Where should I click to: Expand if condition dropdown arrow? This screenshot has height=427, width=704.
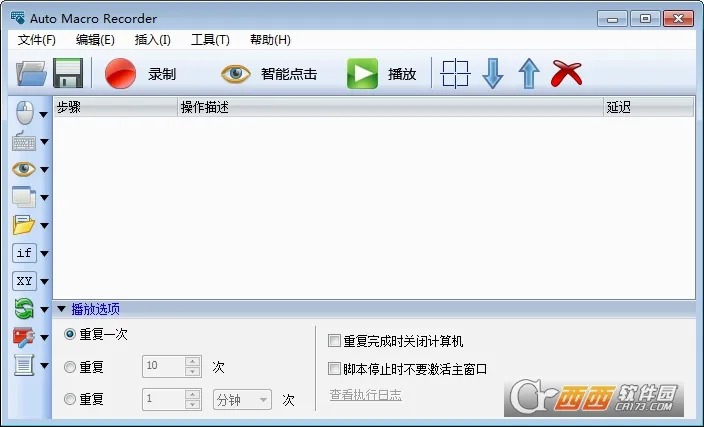click(x=44, y=254)
